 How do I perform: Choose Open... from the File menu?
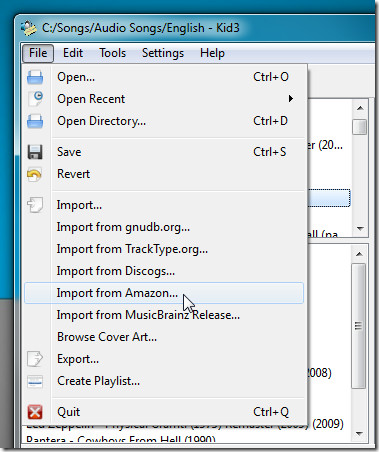pos(164,77)
